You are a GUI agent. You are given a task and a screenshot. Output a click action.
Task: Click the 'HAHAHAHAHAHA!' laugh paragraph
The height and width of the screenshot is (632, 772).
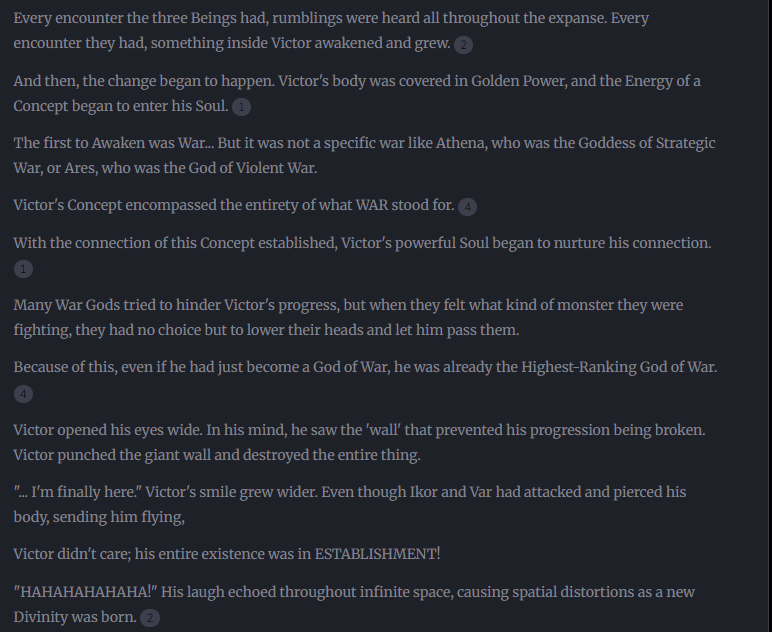354,604
